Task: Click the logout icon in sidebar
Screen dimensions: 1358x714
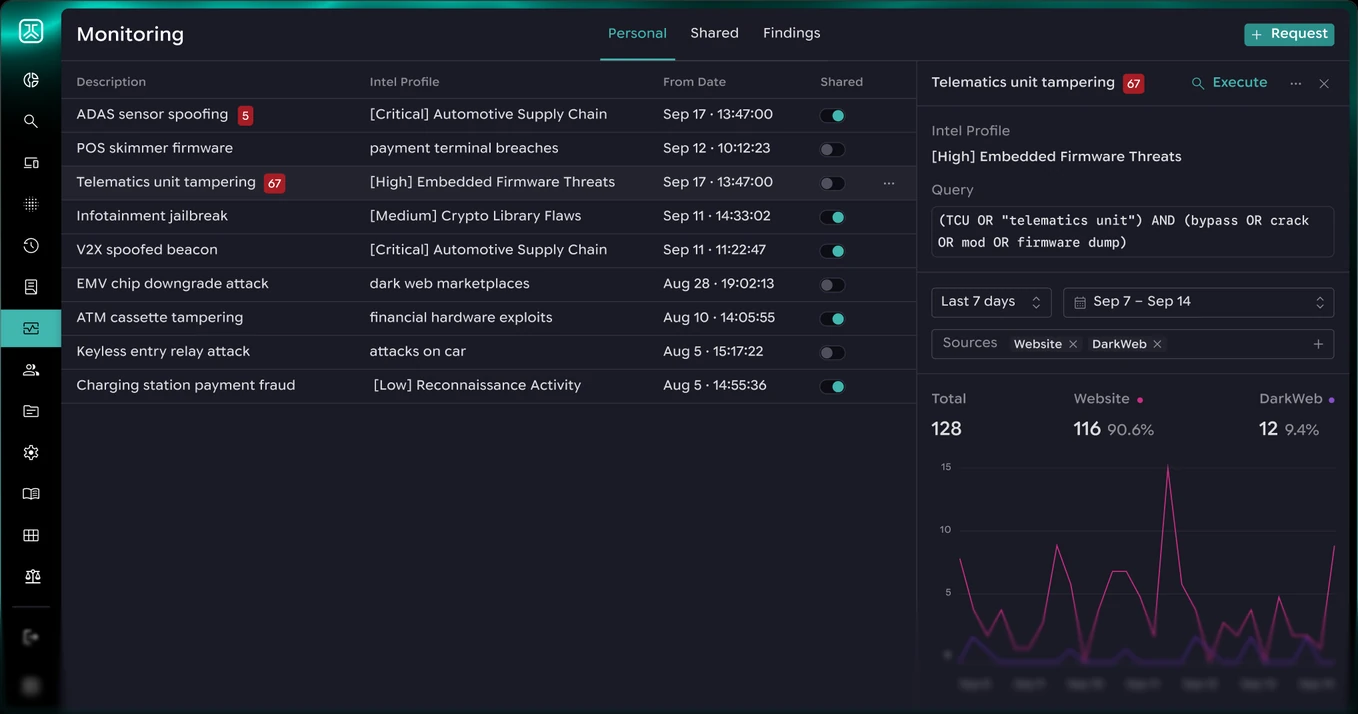Action: click(x=31, y=637)
